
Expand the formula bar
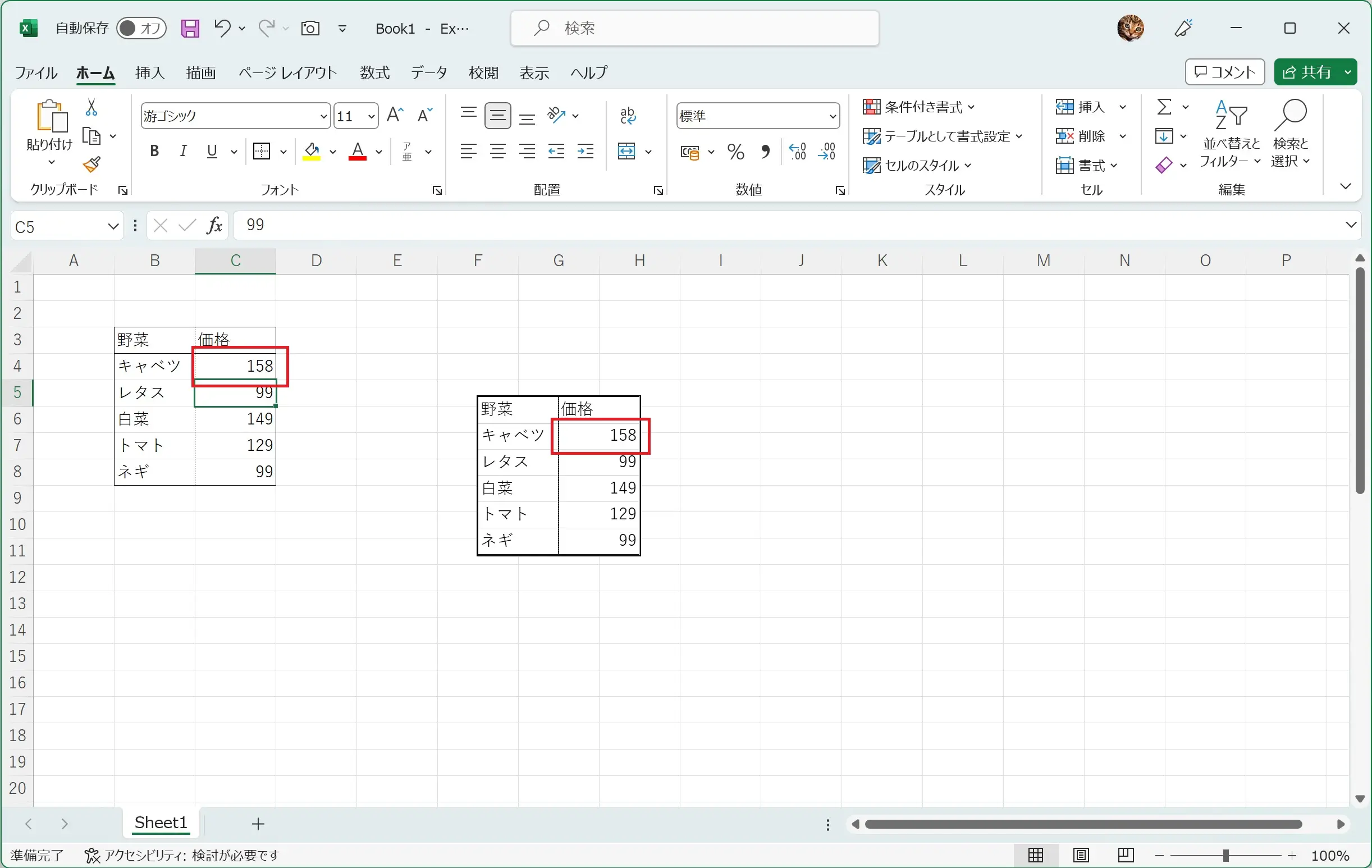click(x=1350, y=225)
